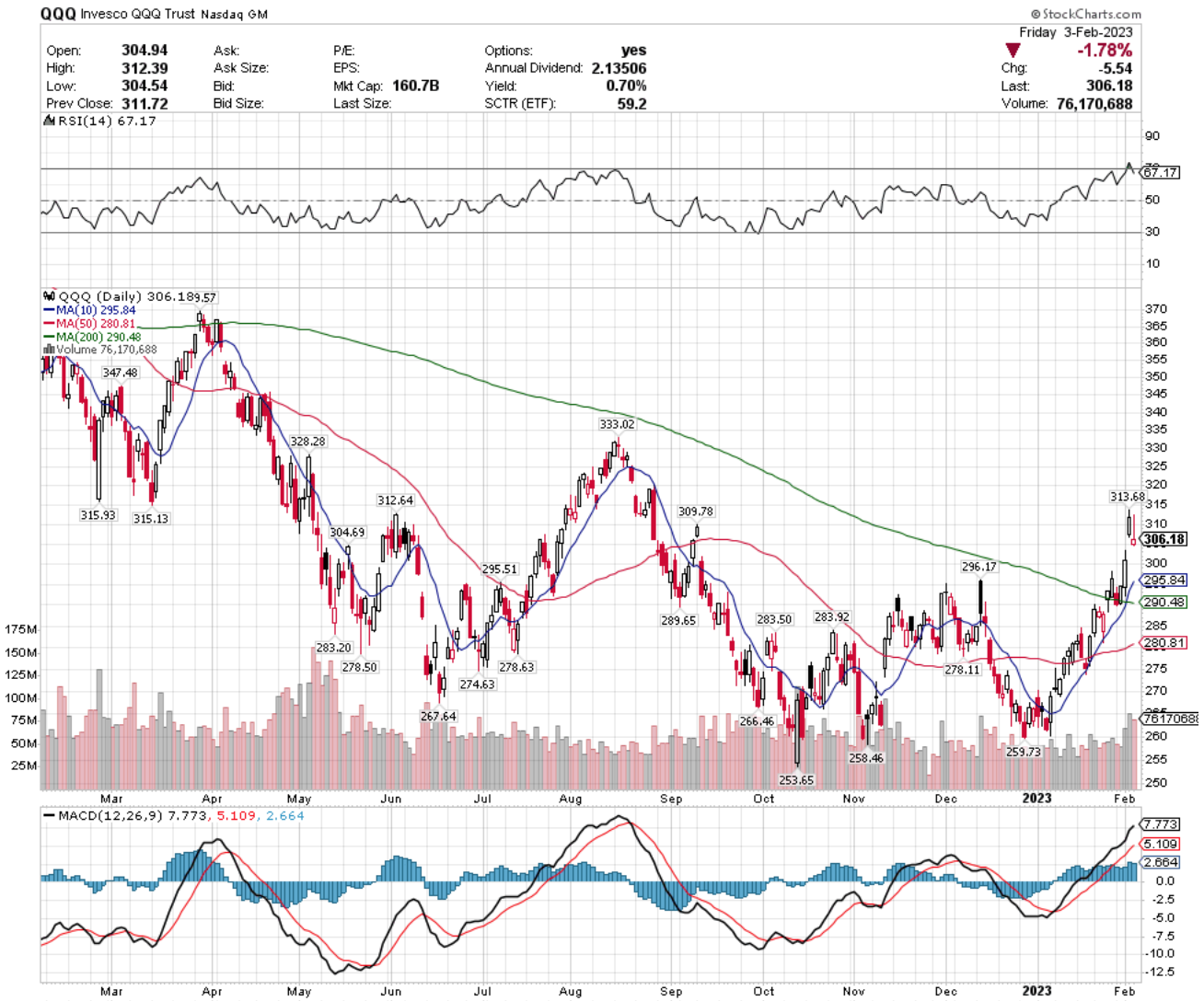Screen dimensions: 1204x1001
Task: Click the 312.64 price label
Action: pos(395,500)
